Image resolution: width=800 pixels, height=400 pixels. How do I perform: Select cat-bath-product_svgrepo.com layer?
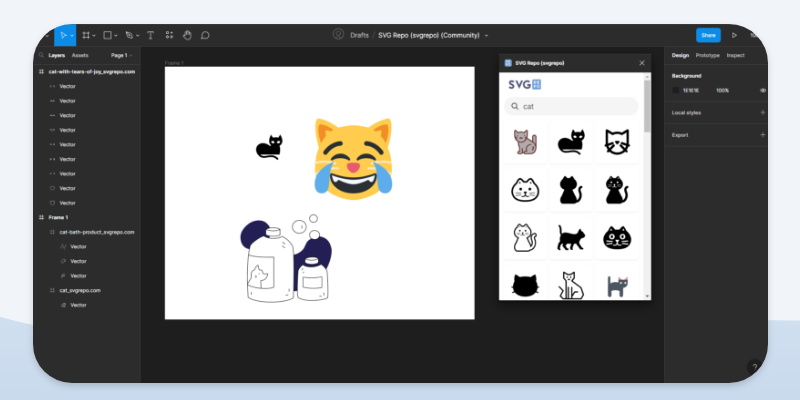[87, 232]
